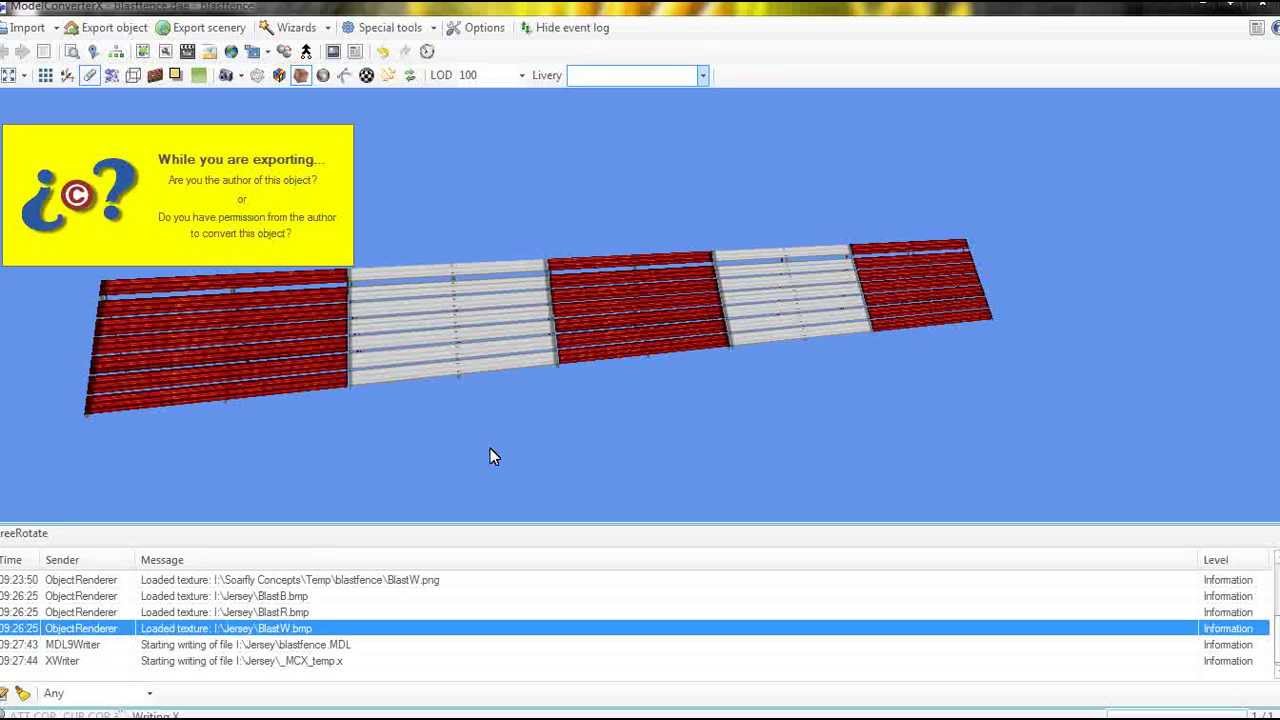Click the zoom-to-fit expand arrows icon

(x=8, y=75)
